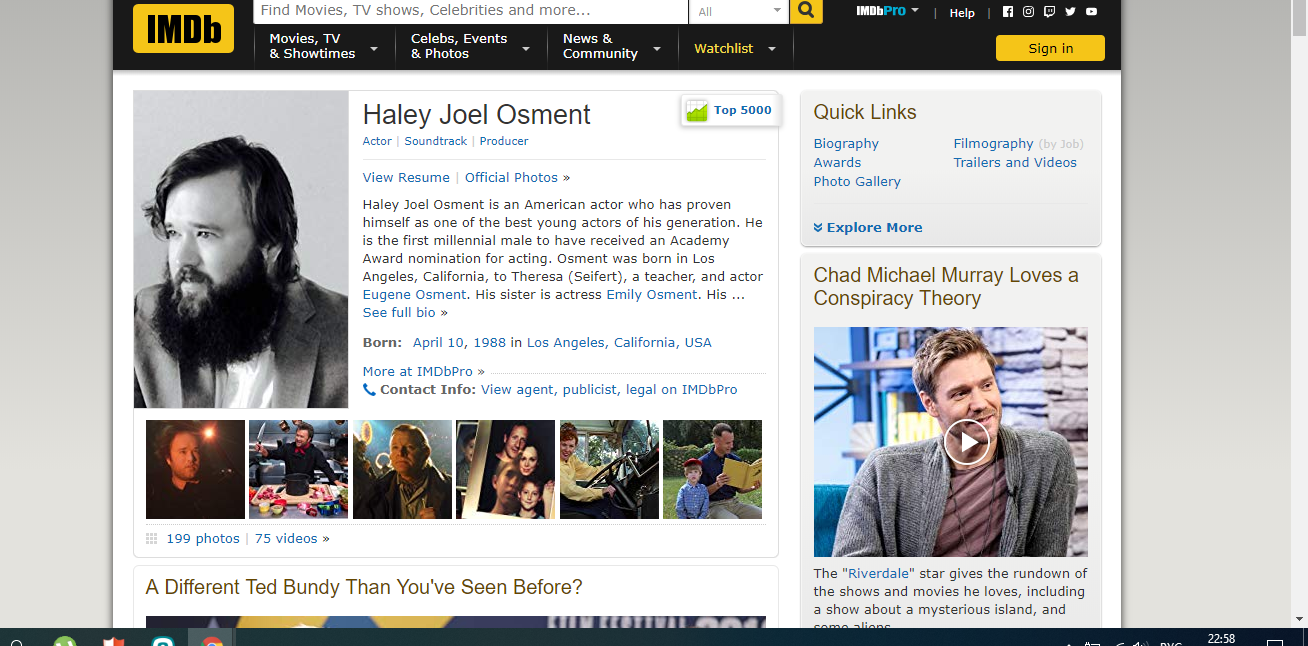Open the red bow tie cooking photo
The image size is (1308, 646).
(x=298, y=469)
